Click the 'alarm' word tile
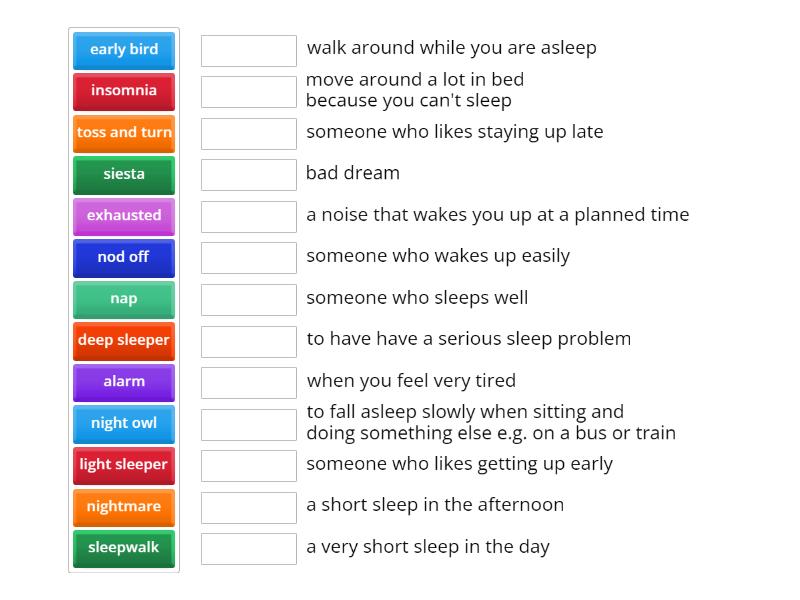The width and height of the screenshot is (800, 600). click(123, 382)
